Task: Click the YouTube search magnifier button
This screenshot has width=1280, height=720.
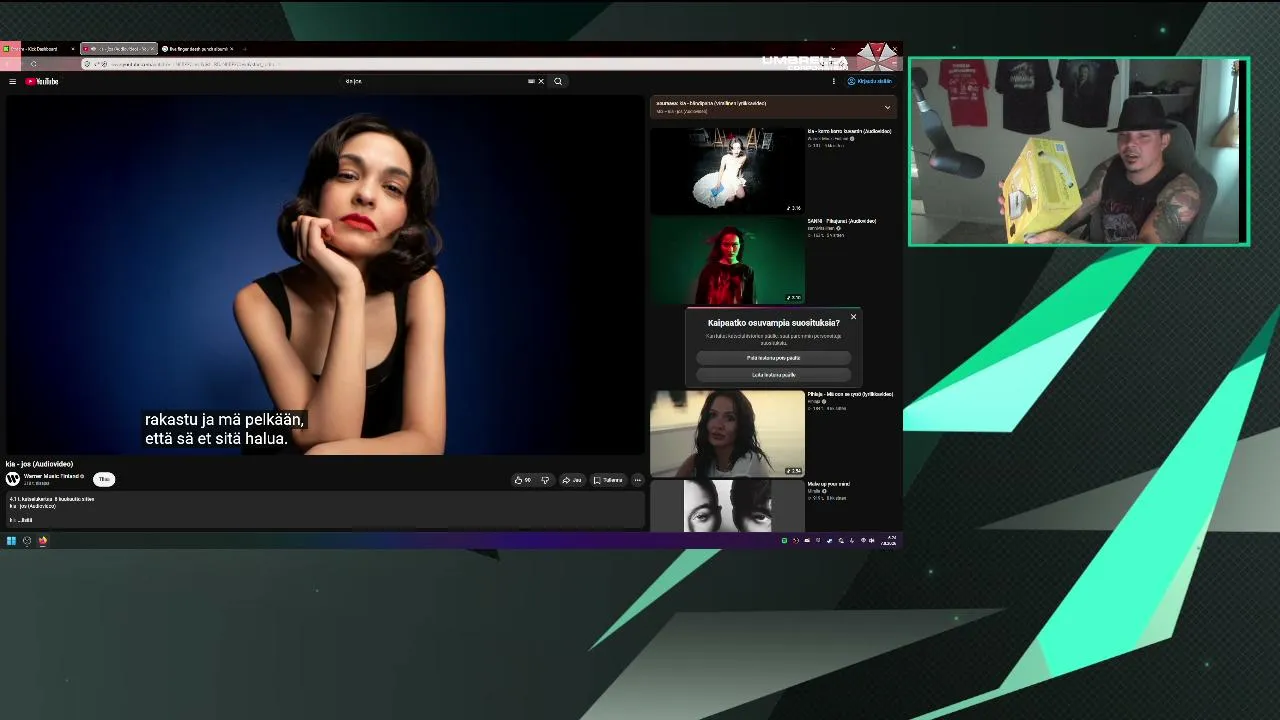Action: (558, 81)
